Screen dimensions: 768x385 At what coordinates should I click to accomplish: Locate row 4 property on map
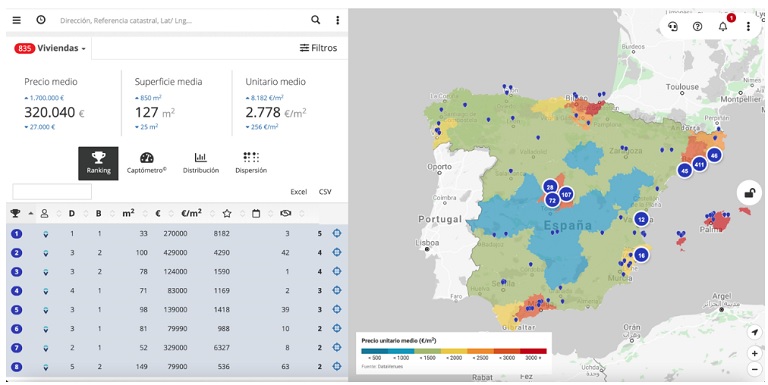point(337,290)
